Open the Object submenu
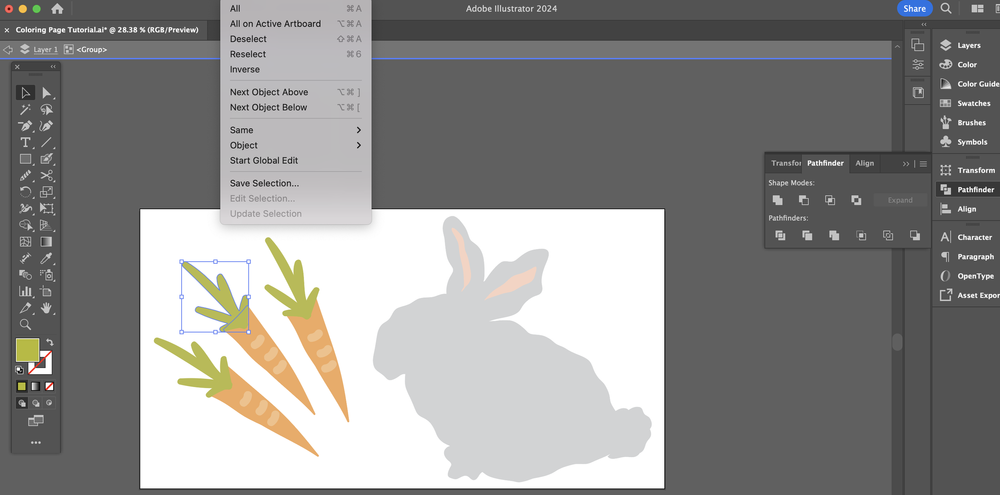Image resolution: width=1000 pixels, height=495 pixels. (x=296, y=145)
